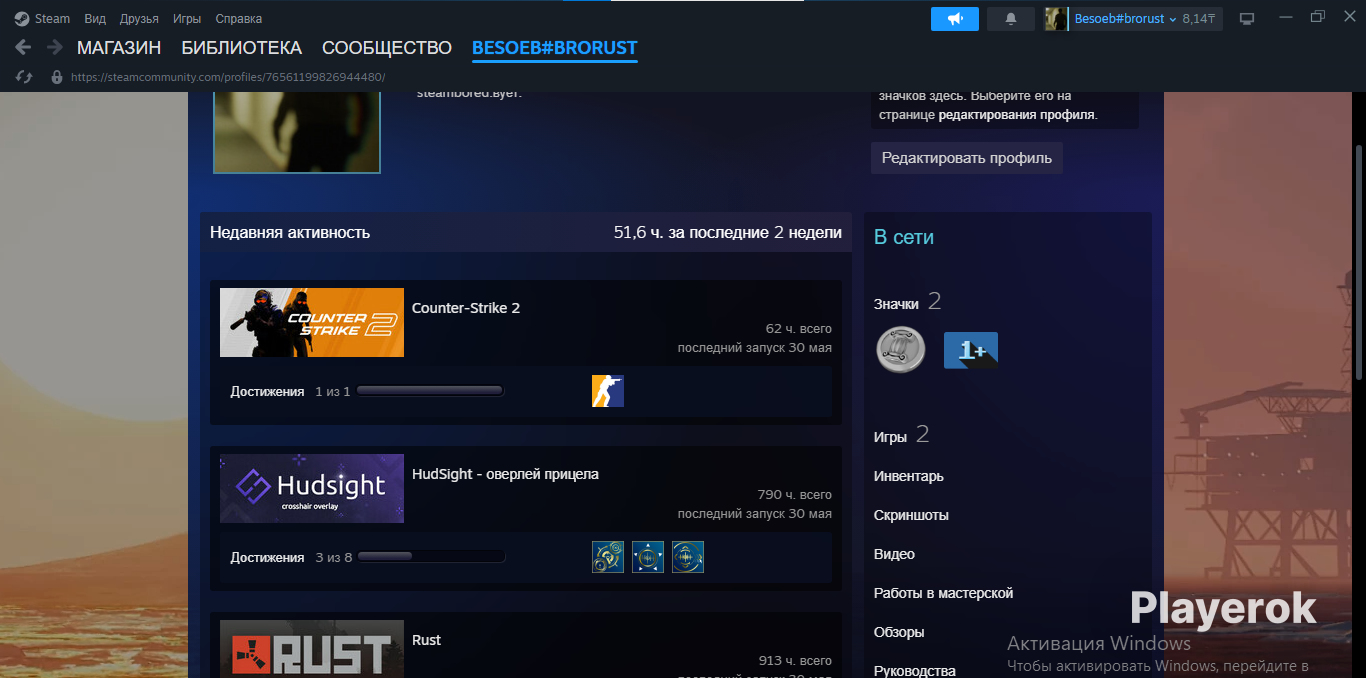1366x678 pixels.
Task: Expand the Besoeb#brorust account dropdown
Action: click(x=1125, y=19)
